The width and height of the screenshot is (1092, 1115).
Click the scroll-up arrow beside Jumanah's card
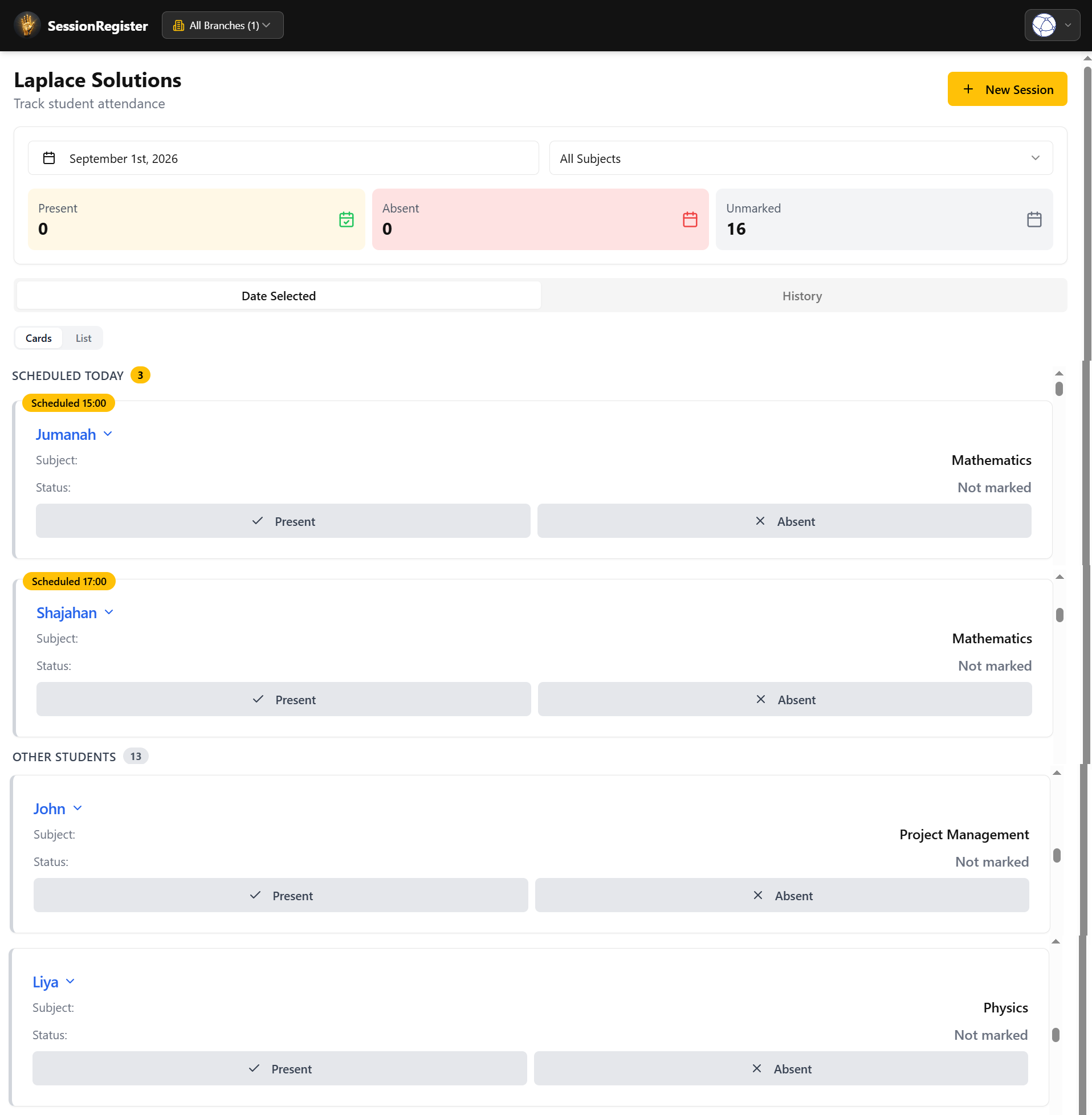(x=1059, y=374)
